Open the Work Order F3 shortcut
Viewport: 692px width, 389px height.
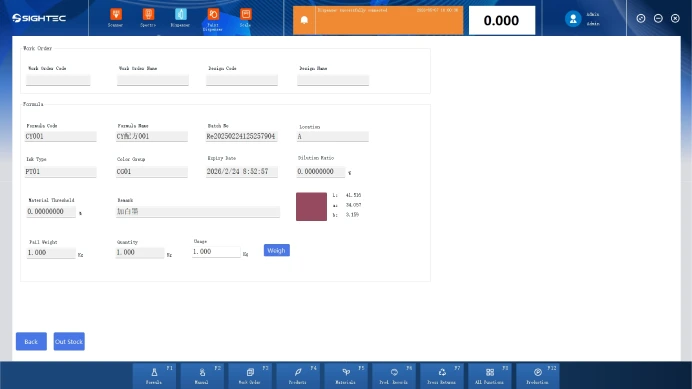tap(250, 375)
